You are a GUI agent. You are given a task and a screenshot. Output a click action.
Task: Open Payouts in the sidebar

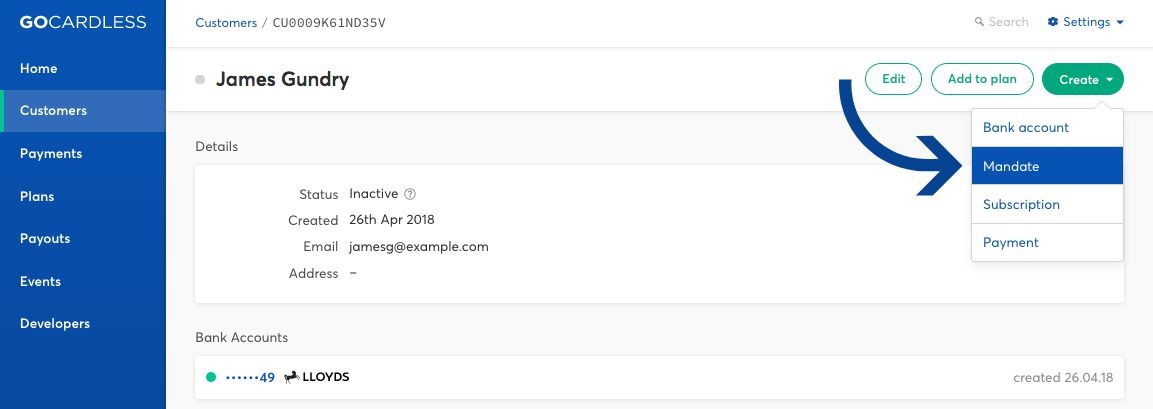point(83,239)
